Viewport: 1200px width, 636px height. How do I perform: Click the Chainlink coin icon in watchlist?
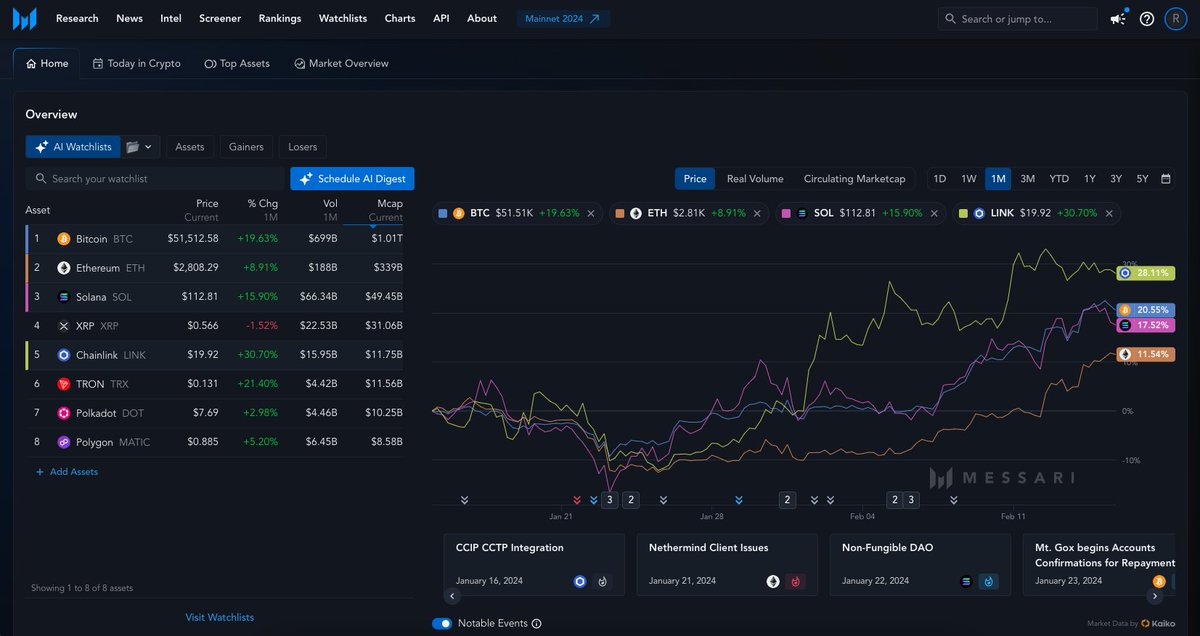point(64,355)
